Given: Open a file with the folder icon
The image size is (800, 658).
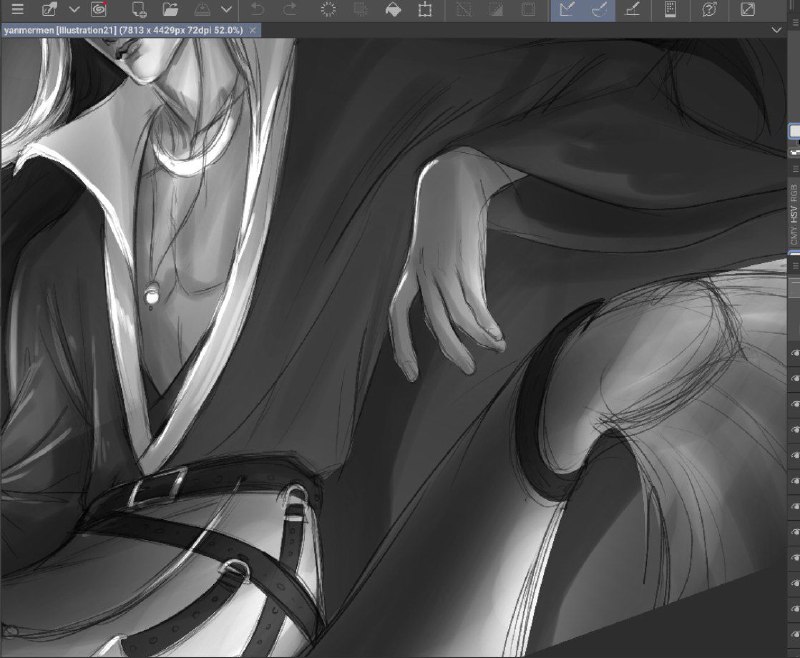Looking at the screenshot, I should click(x=170, y=9).
